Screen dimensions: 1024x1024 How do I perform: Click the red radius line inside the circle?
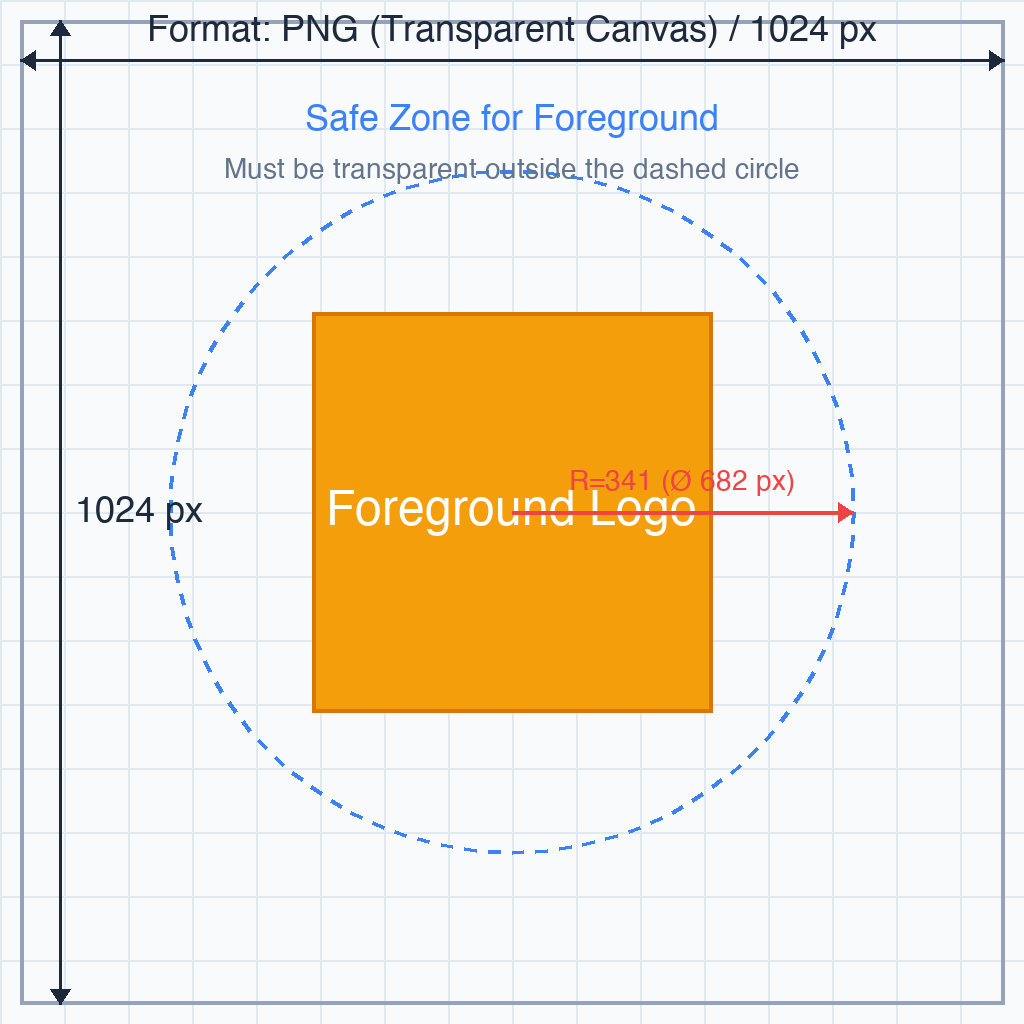pos(675,513)
